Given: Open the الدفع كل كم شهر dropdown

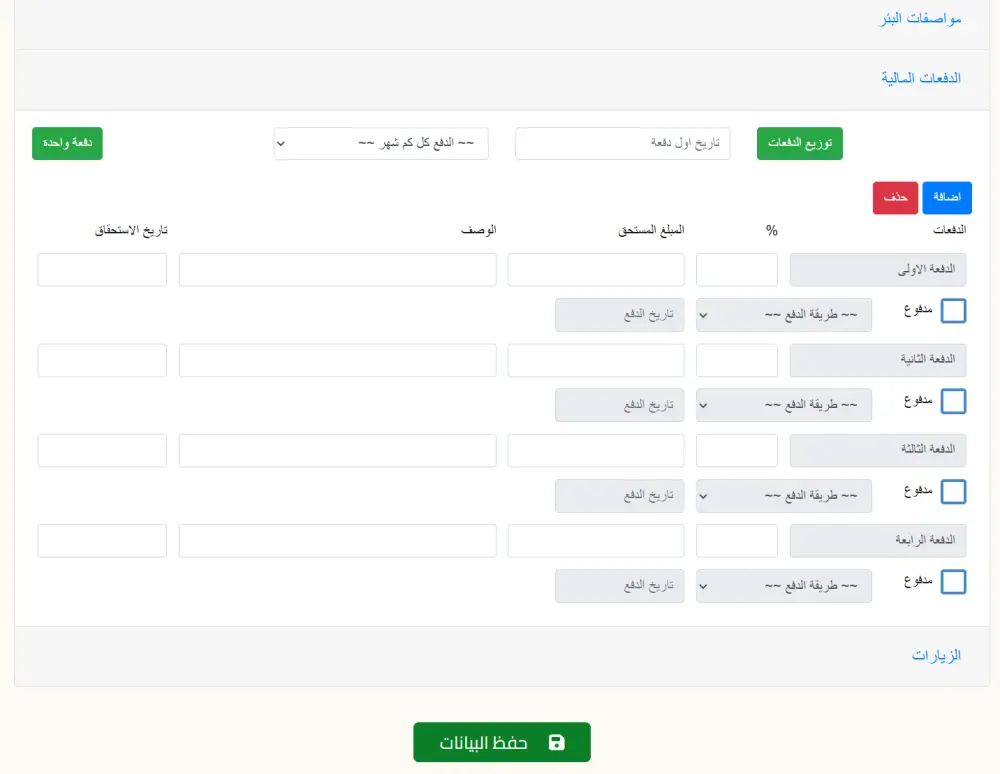Looking at the screenshot, I should pos(380,143).
